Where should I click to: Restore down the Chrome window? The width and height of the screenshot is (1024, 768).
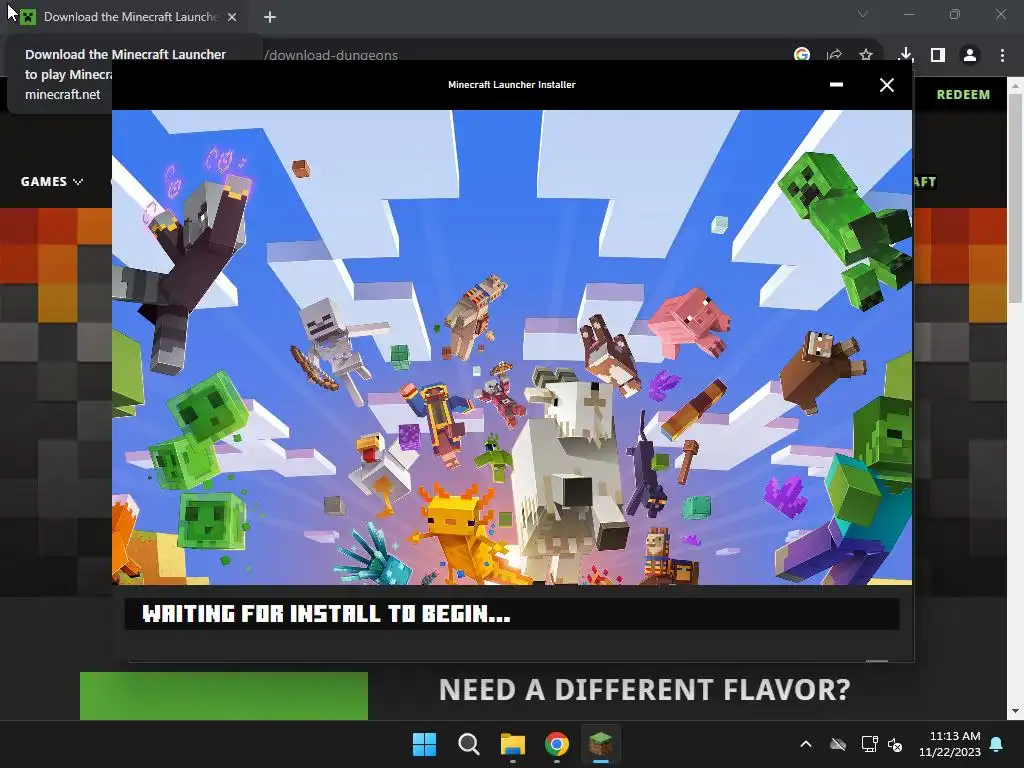pyautogui.click(x=955, y=14)
